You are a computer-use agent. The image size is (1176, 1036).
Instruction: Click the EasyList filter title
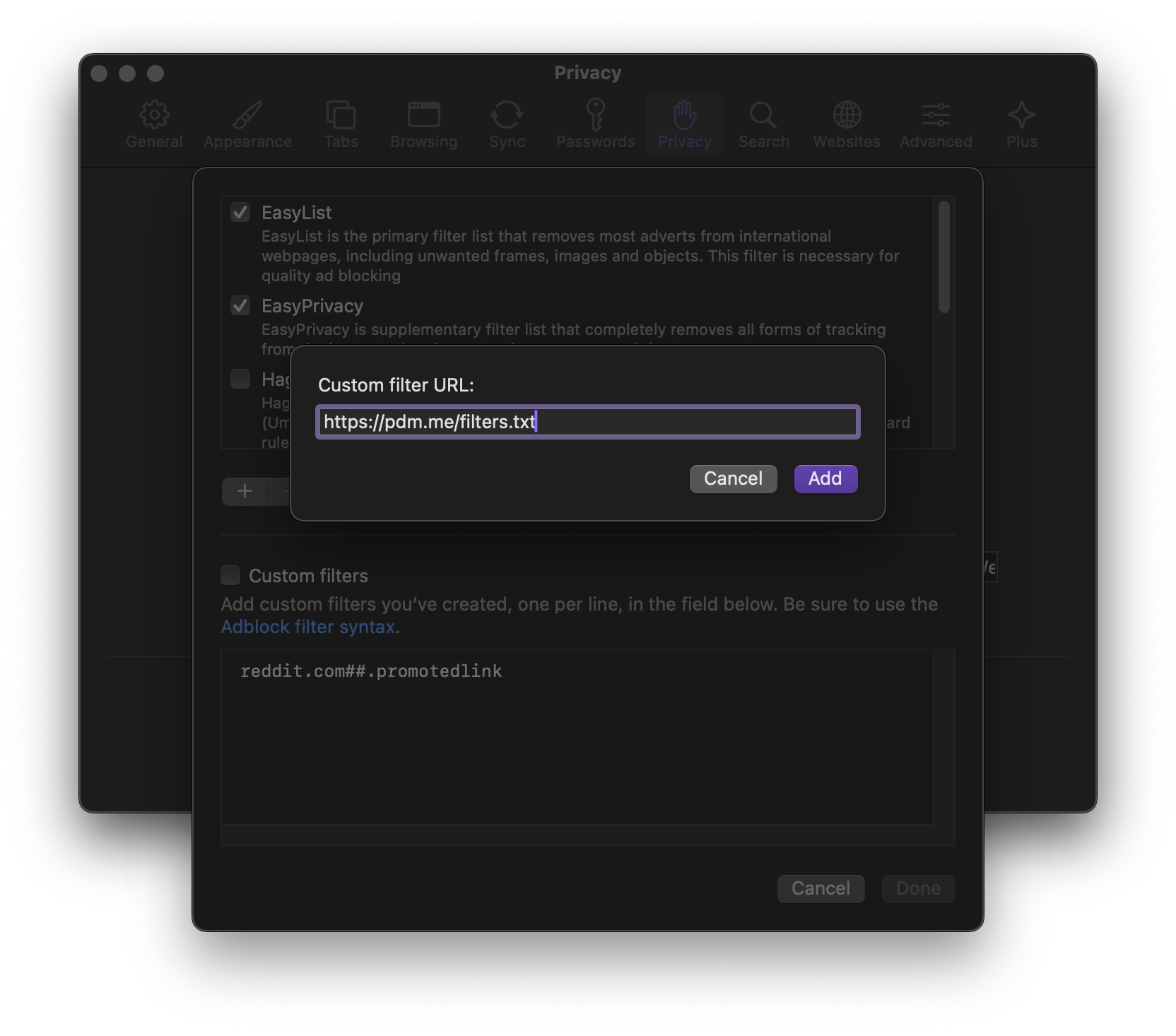click(x=296, y=213)
